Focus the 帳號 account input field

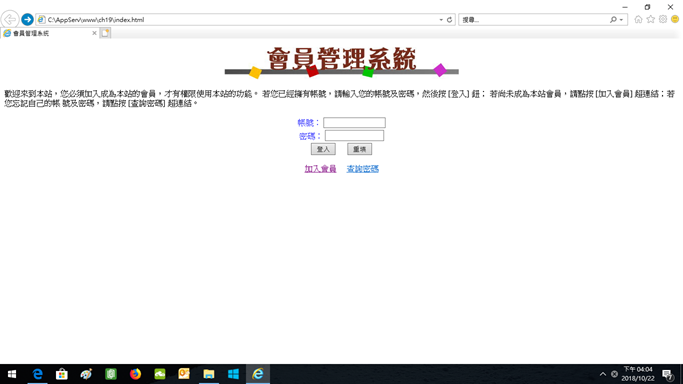point(354,123)
